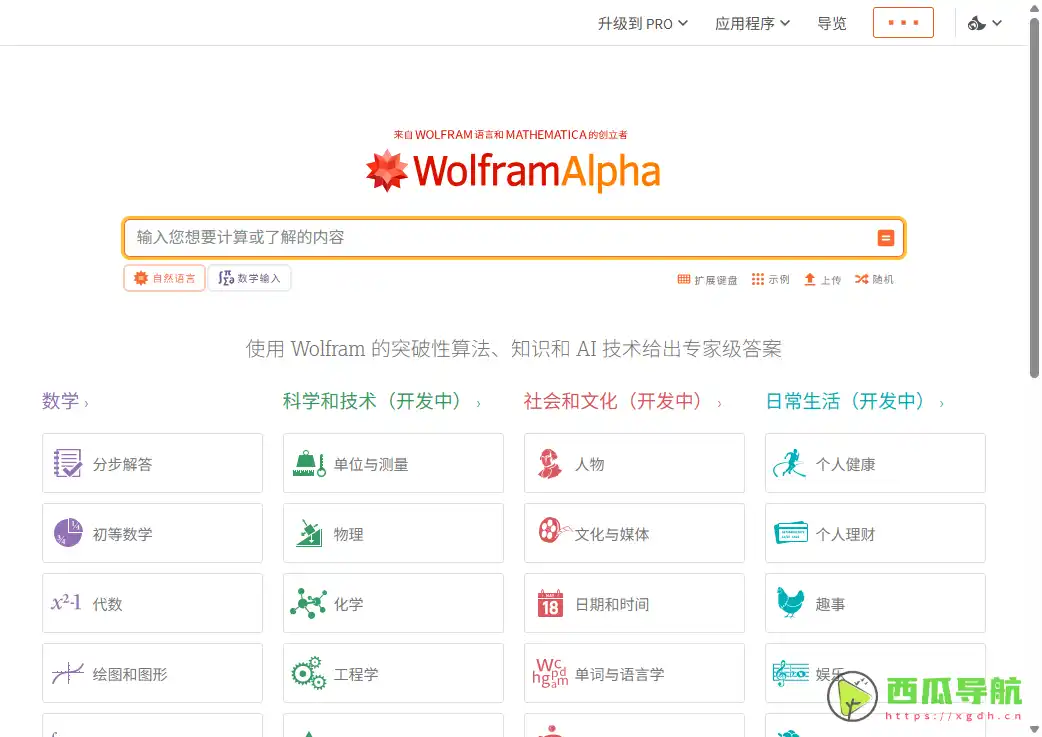Viewport: 1042px width, 737px height.
Task: Toggle the 扩展键盘 (Extended Keyboard)
Action: click(706, 280)
